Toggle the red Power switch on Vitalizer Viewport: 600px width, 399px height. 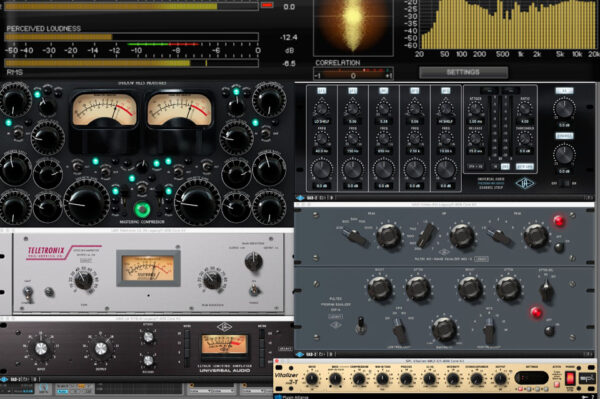pyautogui.click(x=570, y=379)
